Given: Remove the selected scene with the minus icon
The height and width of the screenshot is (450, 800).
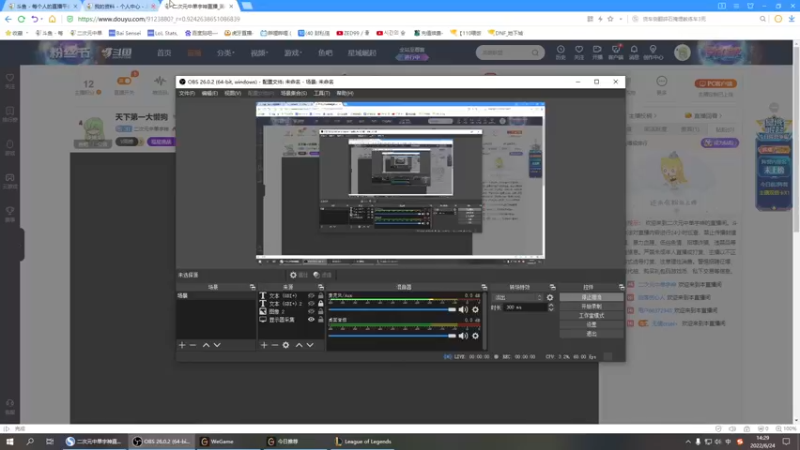Looking at the screenshot, I should (x=193, y=345).
